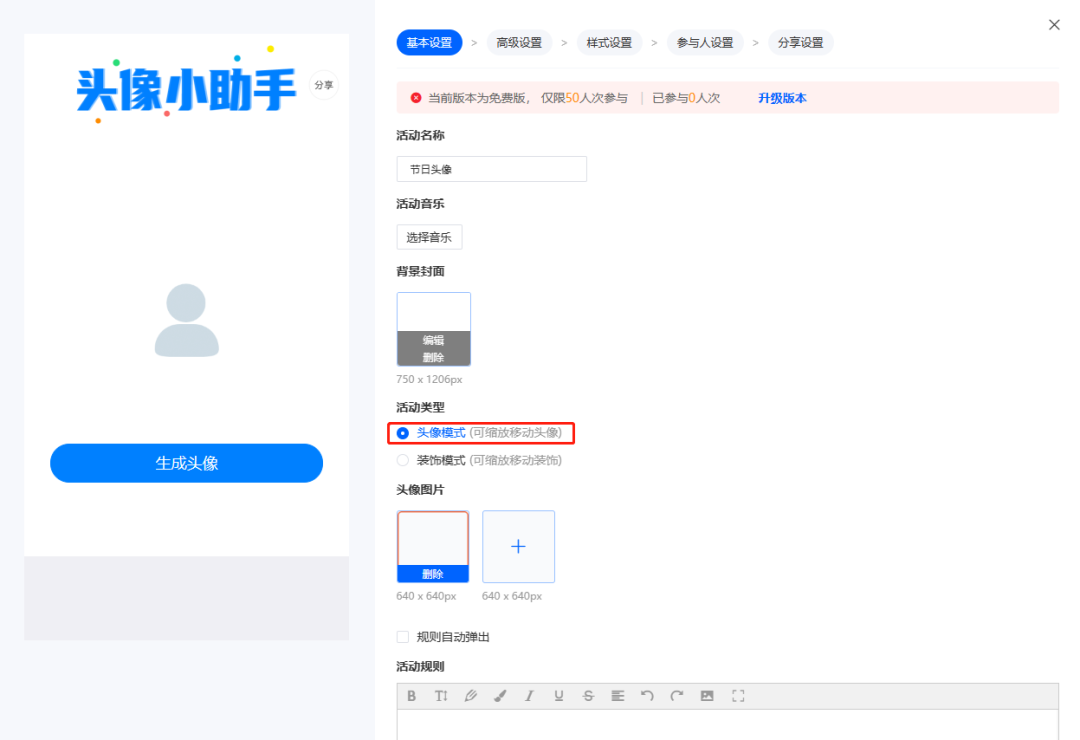The image size is (1080, 740).
Task: Toggle underline formatting
Action: click(x=559, y=696)
